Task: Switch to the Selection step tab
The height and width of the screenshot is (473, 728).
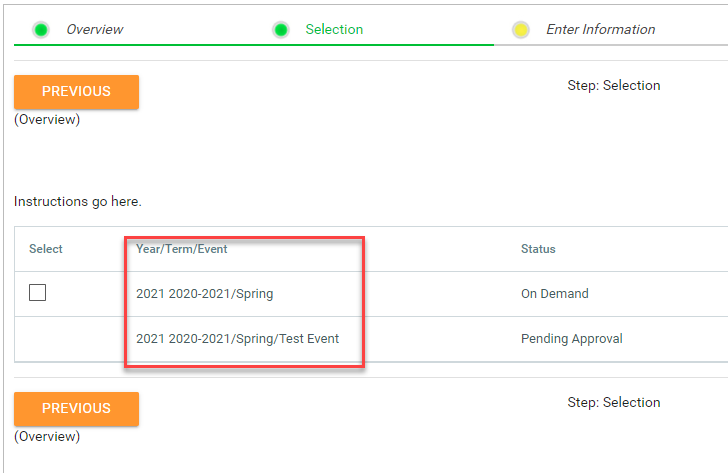Action: pyautogui.click(x=334, y=30)
